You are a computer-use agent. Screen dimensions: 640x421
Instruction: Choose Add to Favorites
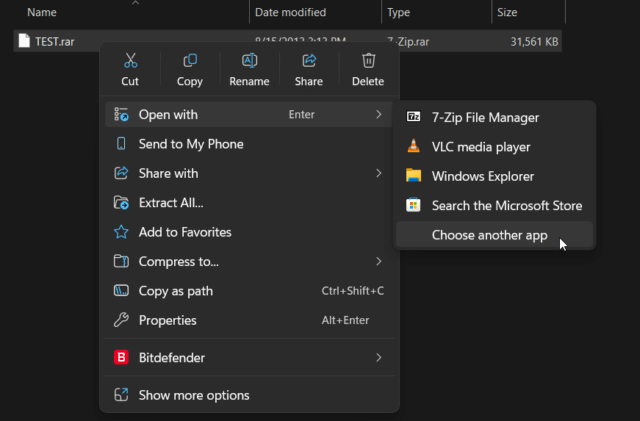(x=248, y=232)
